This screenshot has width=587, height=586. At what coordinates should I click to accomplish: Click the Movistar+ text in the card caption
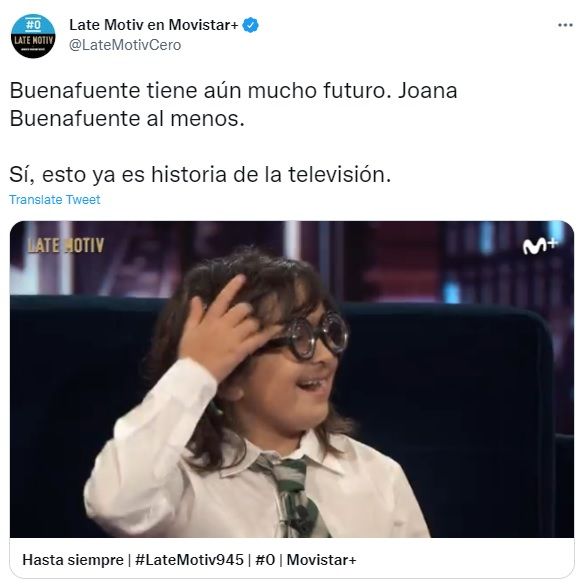[321, 560]
